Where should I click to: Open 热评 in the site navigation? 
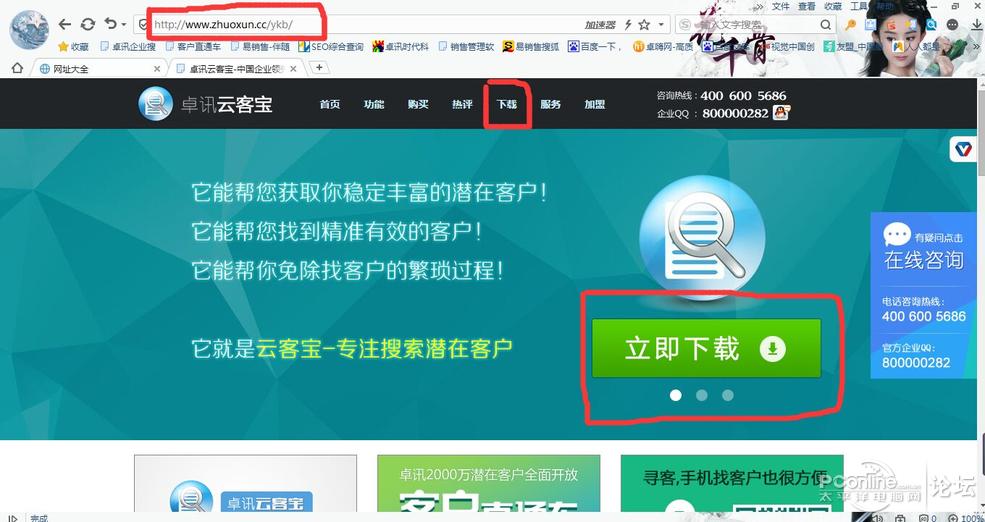(x=462, y=104)
